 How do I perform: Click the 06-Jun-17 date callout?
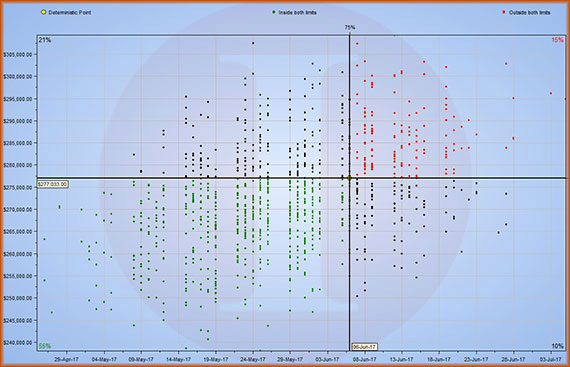point(364,347)
